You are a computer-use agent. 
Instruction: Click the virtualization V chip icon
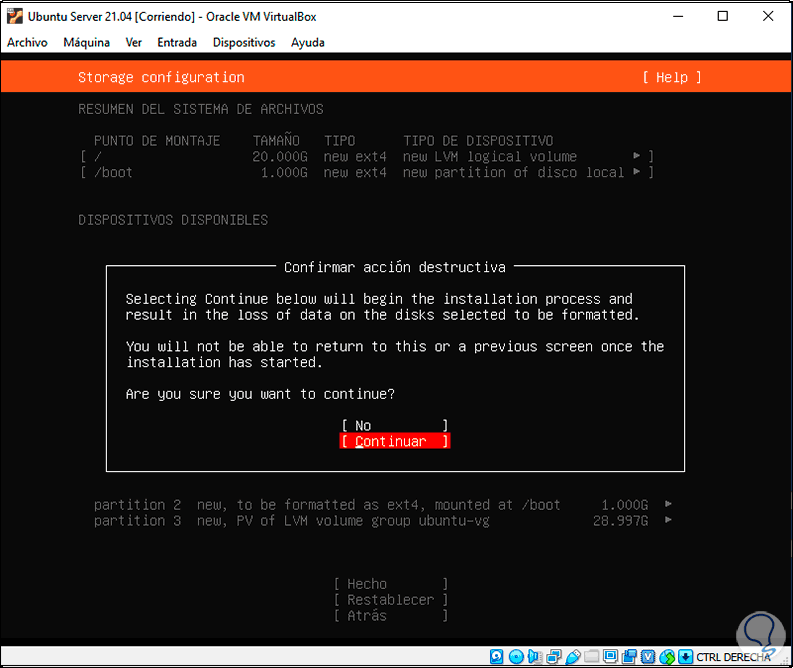point(648,656)
